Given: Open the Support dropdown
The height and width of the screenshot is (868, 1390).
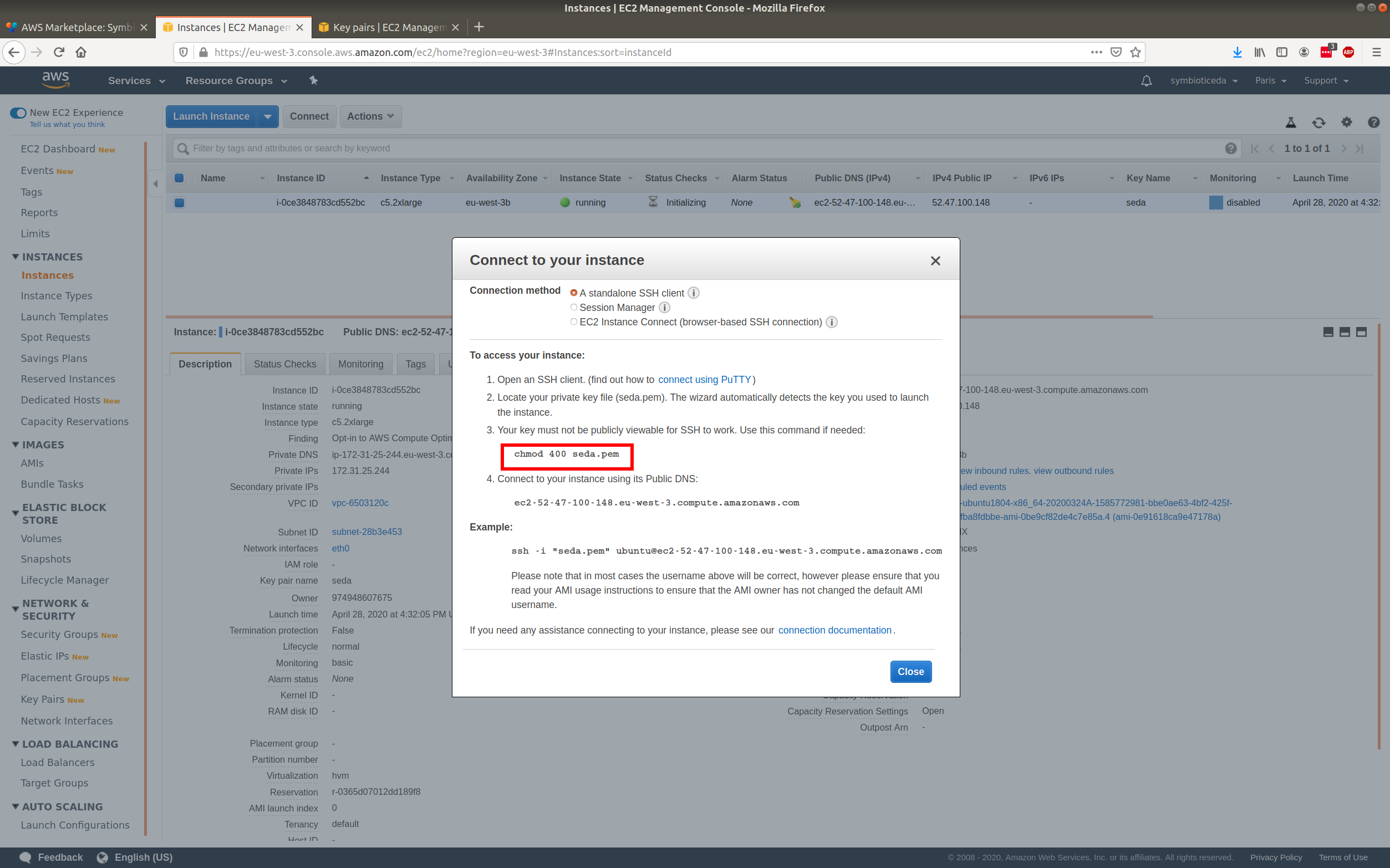Looking at the screenshot, I should pyautogui.click(x=1326, y=81).
